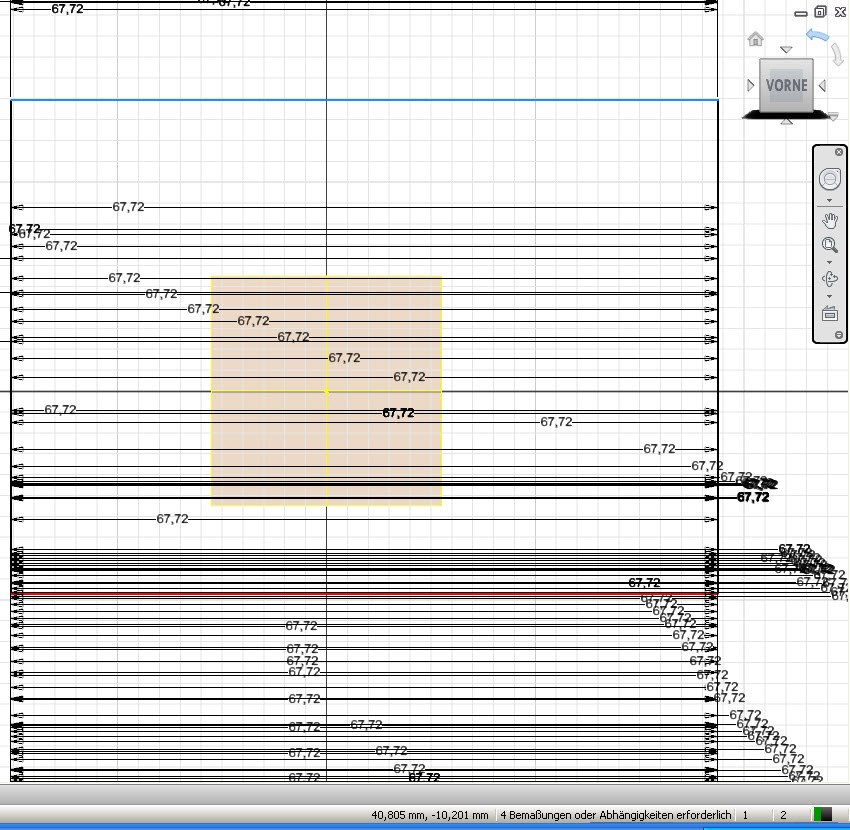Expand the Orbit tool dropdown arrow
The width and height of the screenshot is (850, 830).
pyautogui.click(x=829, y=296)
